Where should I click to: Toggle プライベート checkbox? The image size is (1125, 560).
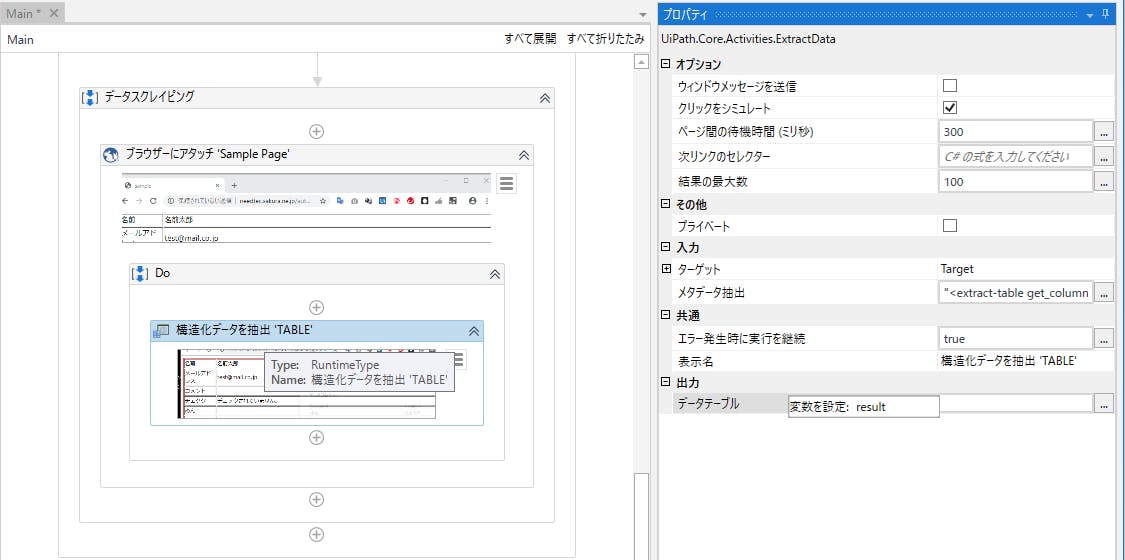click(x=950, y=226)
